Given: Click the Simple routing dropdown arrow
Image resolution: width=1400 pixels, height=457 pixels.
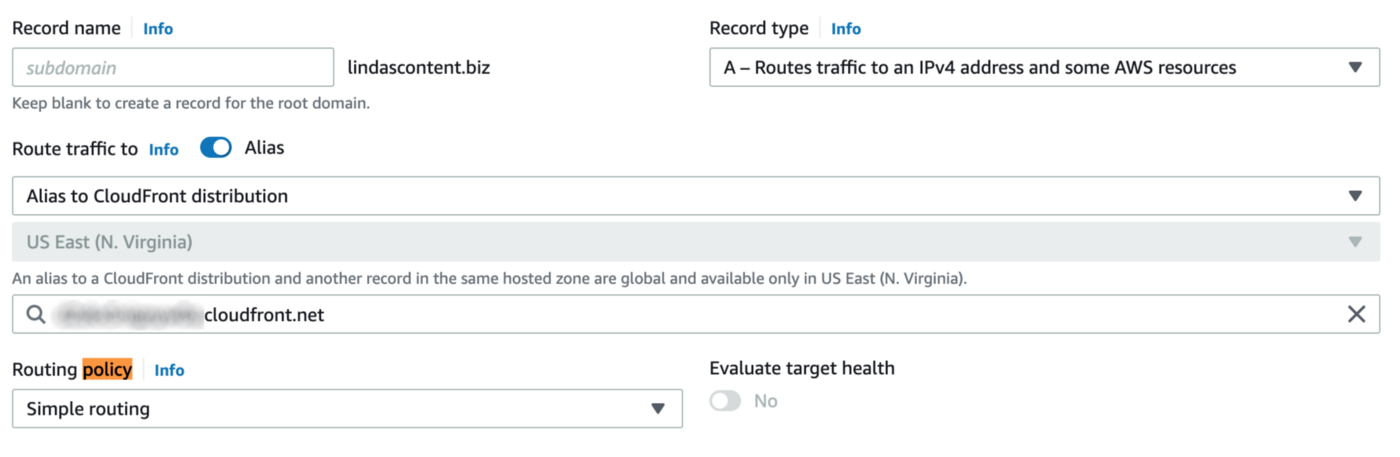Looking at the screenshot, I should [658, 409].
